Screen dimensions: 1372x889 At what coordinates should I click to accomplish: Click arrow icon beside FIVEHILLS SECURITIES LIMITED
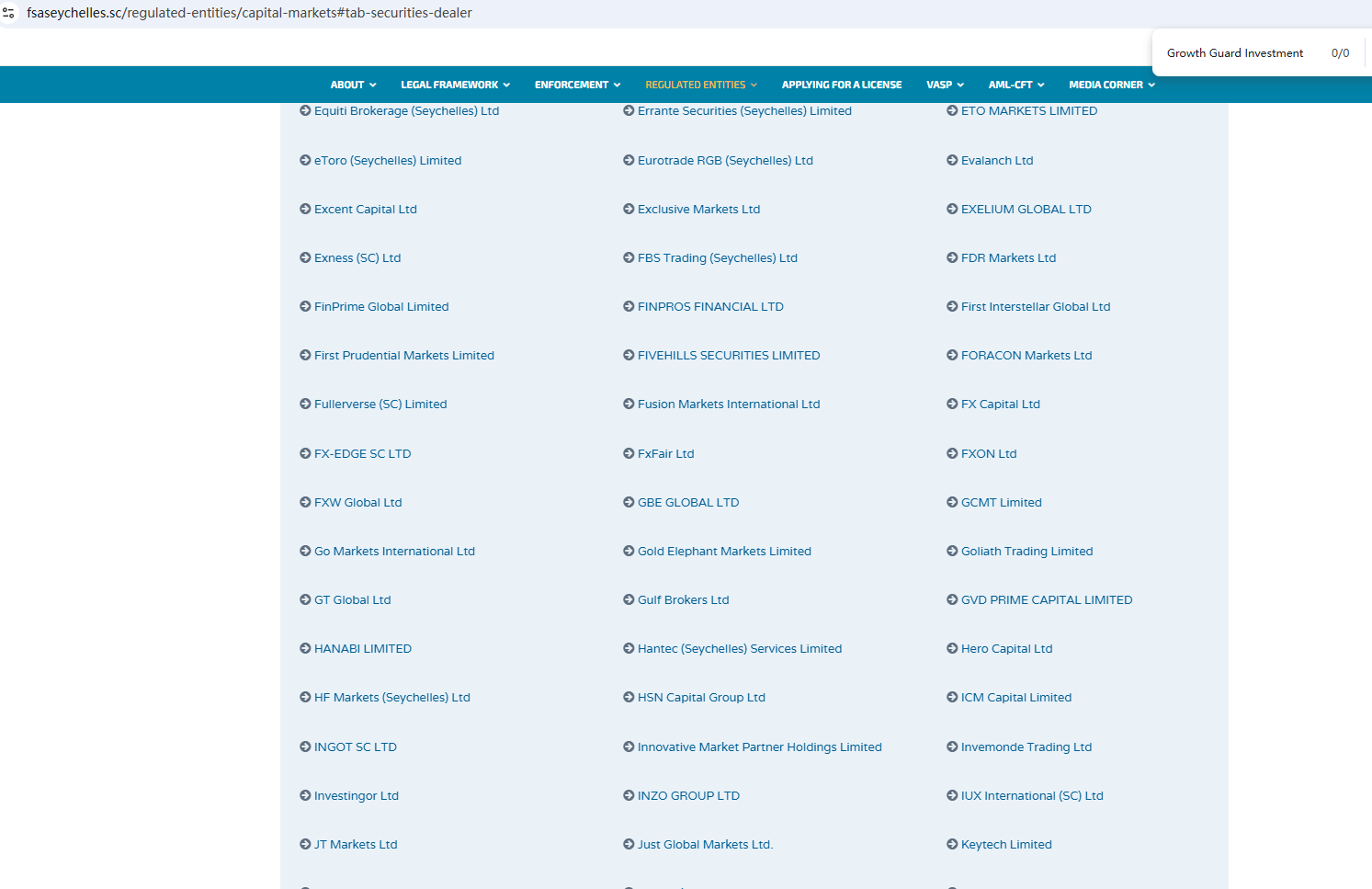(x=629, y=355)
